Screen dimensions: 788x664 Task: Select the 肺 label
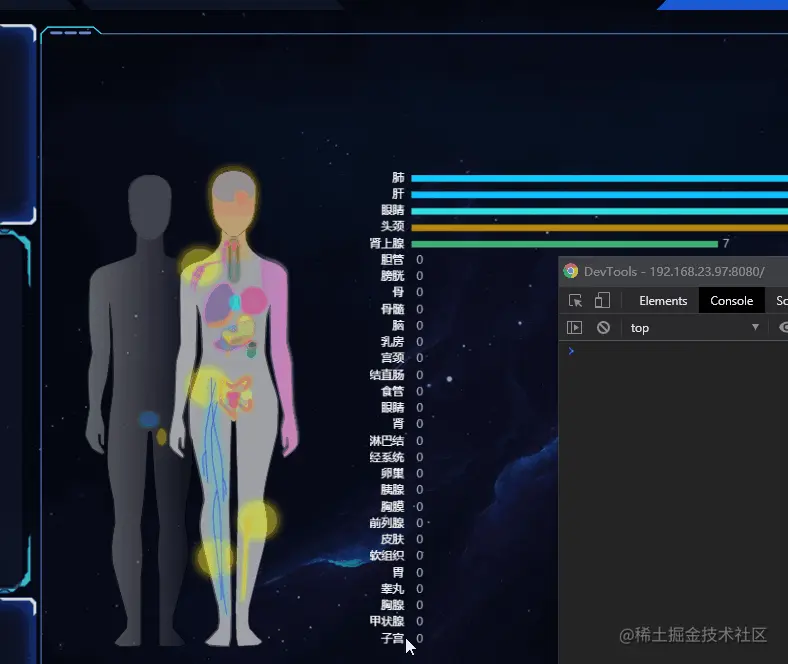click(398, 177)
